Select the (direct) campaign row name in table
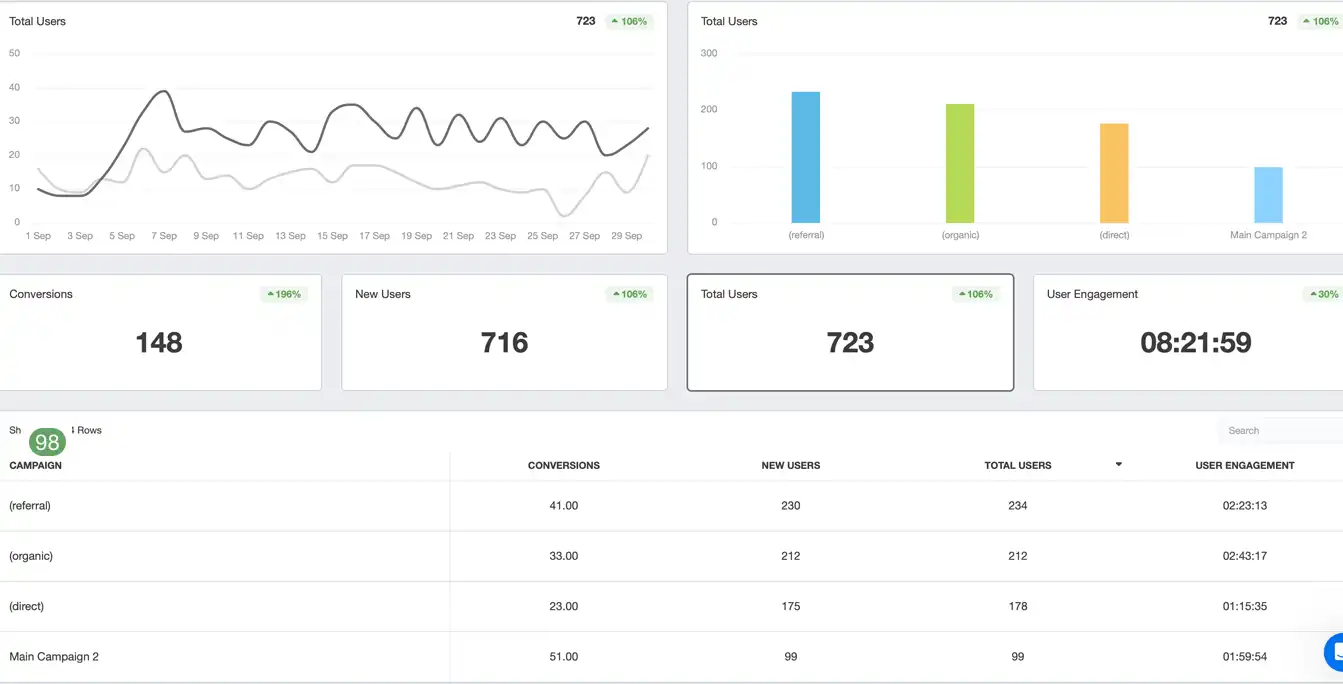The height and width of the screenshot is (684, 1343). tap(27, 606)
